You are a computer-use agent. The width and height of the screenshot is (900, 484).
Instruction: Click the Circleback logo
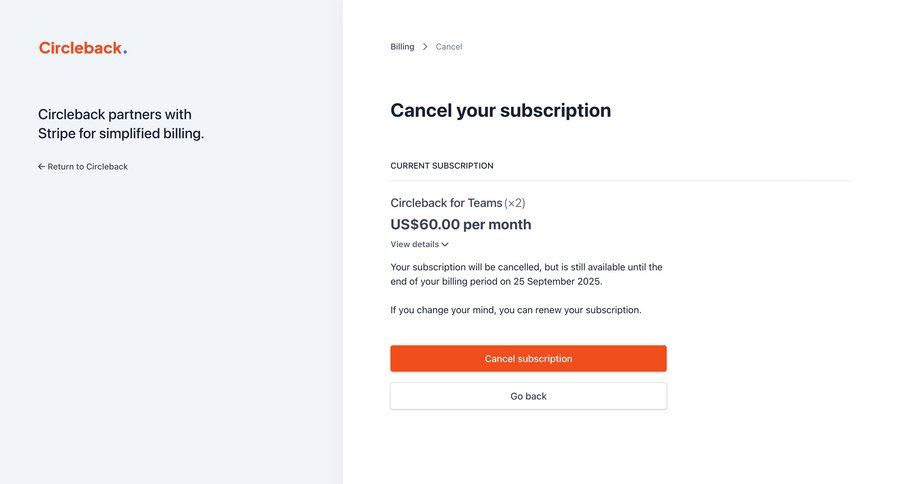point(81,48)
